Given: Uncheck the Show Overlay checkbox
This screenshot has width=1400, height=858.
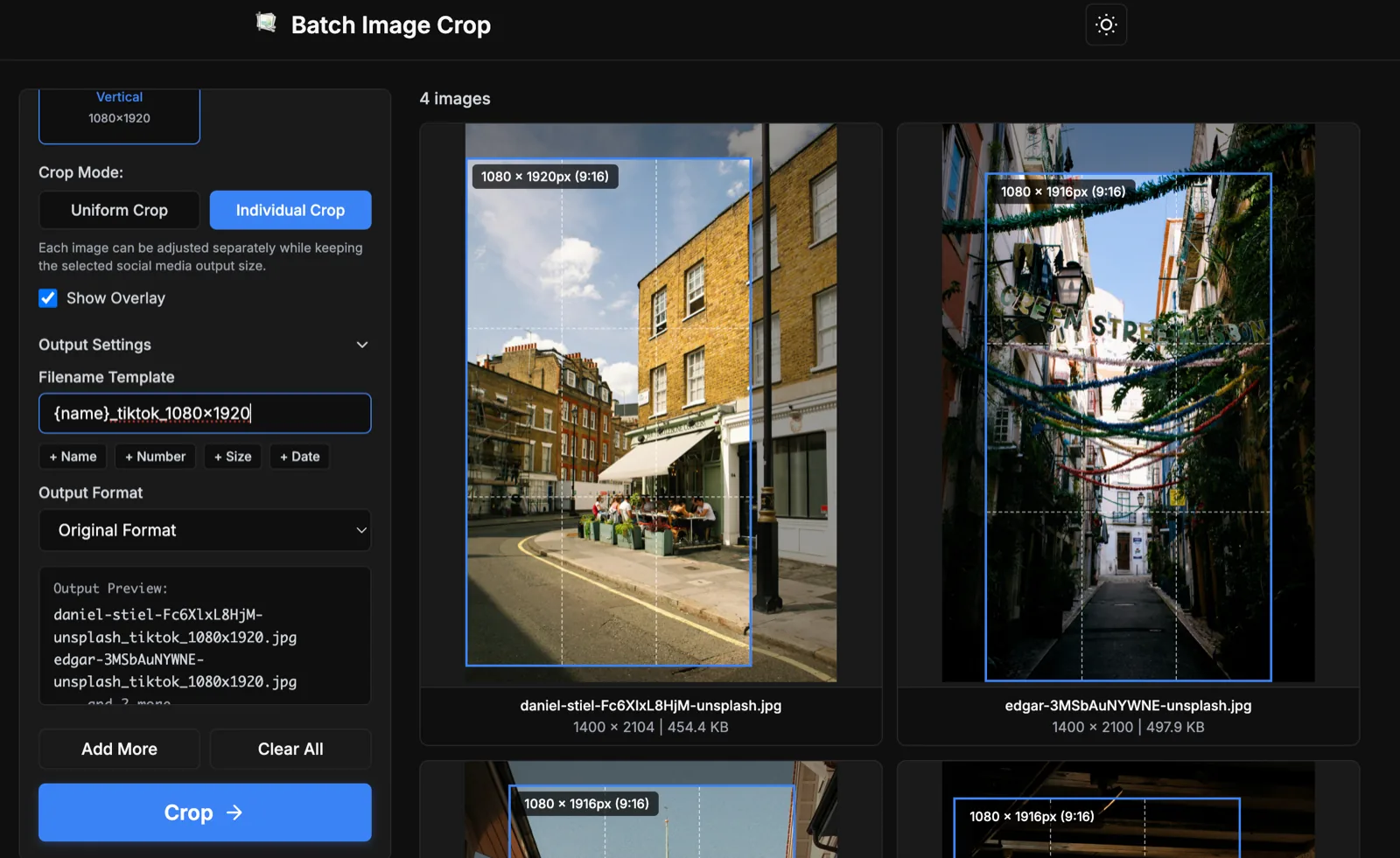Looking at the screenshot, I should coord(48,298).
